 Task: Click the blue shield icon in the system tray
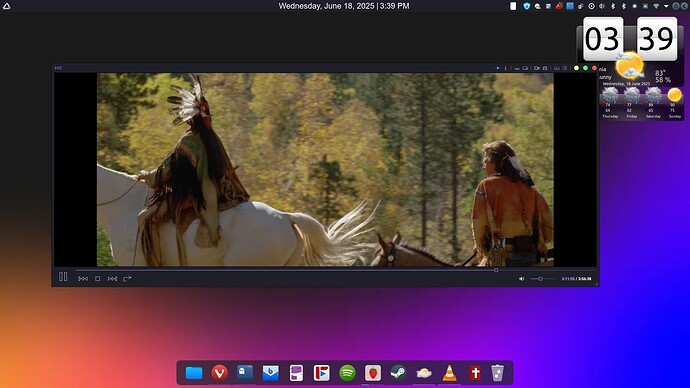[x=527, y=6]
